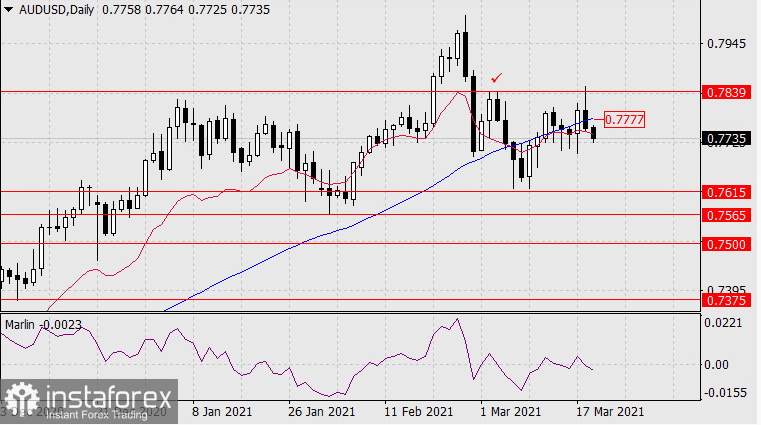Select the 0.7565 level label
The width and height of the screenshot is (761, 425).
[x=727, y=215]
